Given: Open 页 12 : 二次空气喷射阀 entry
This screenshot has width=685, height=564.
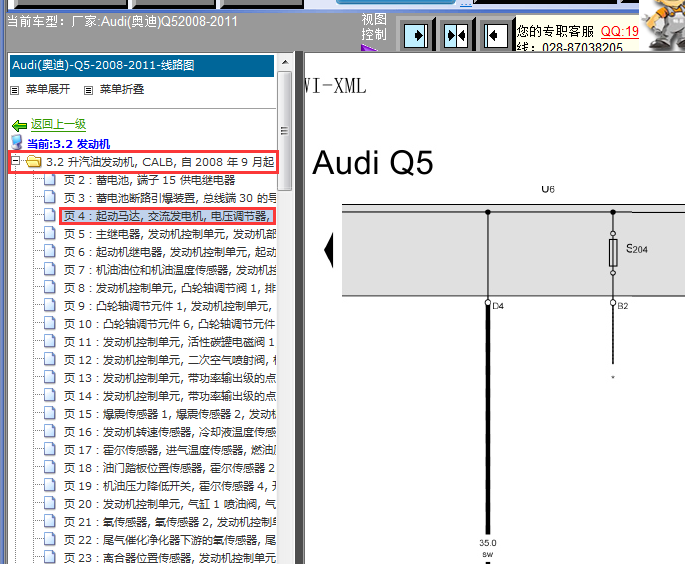Looking at the screenshot, I should point(170,360).
